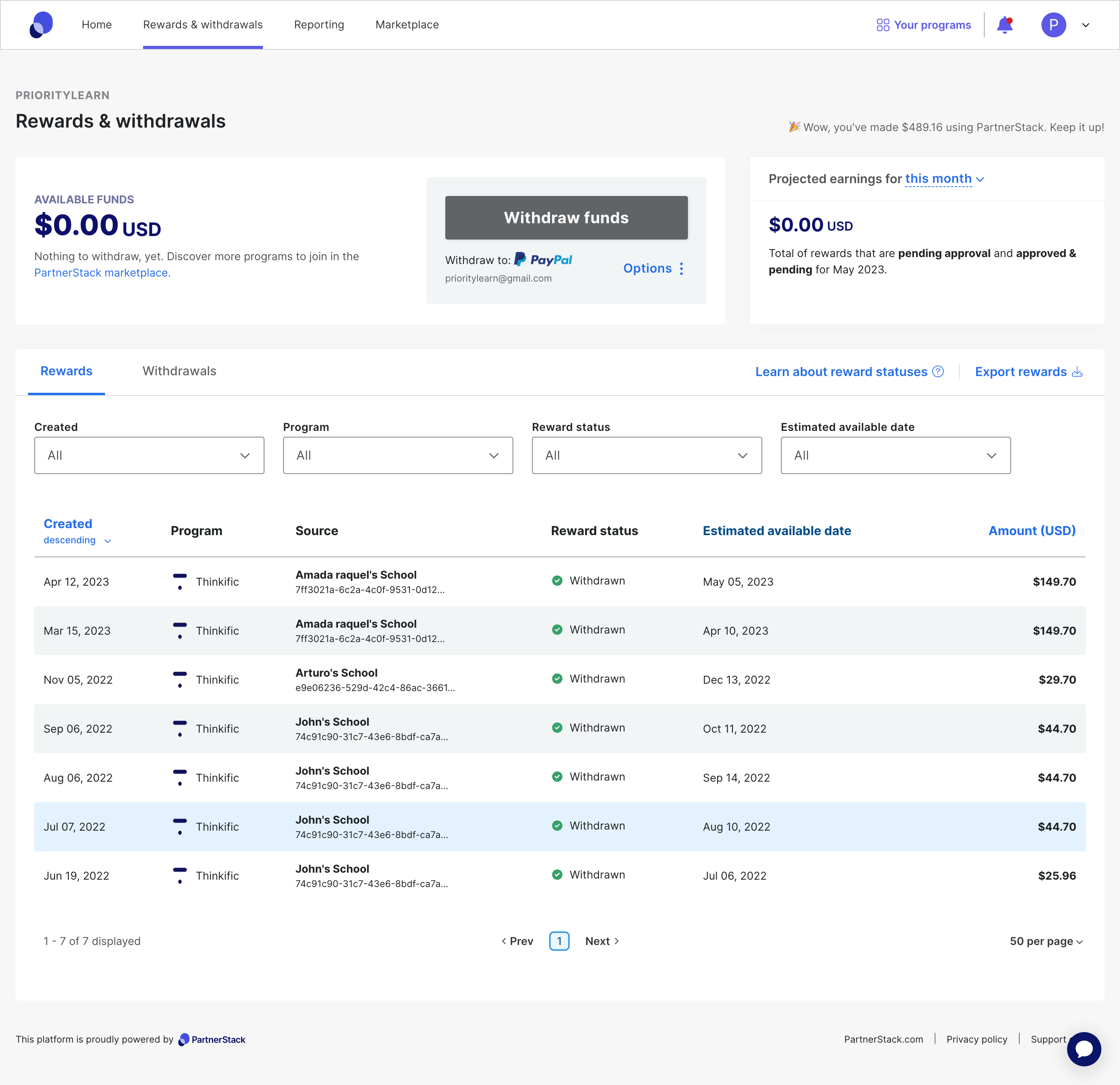Click Thinkific icon in Aug 06, 2022 row
This screenshot has width=1120, height=1085.
point(180,778)
